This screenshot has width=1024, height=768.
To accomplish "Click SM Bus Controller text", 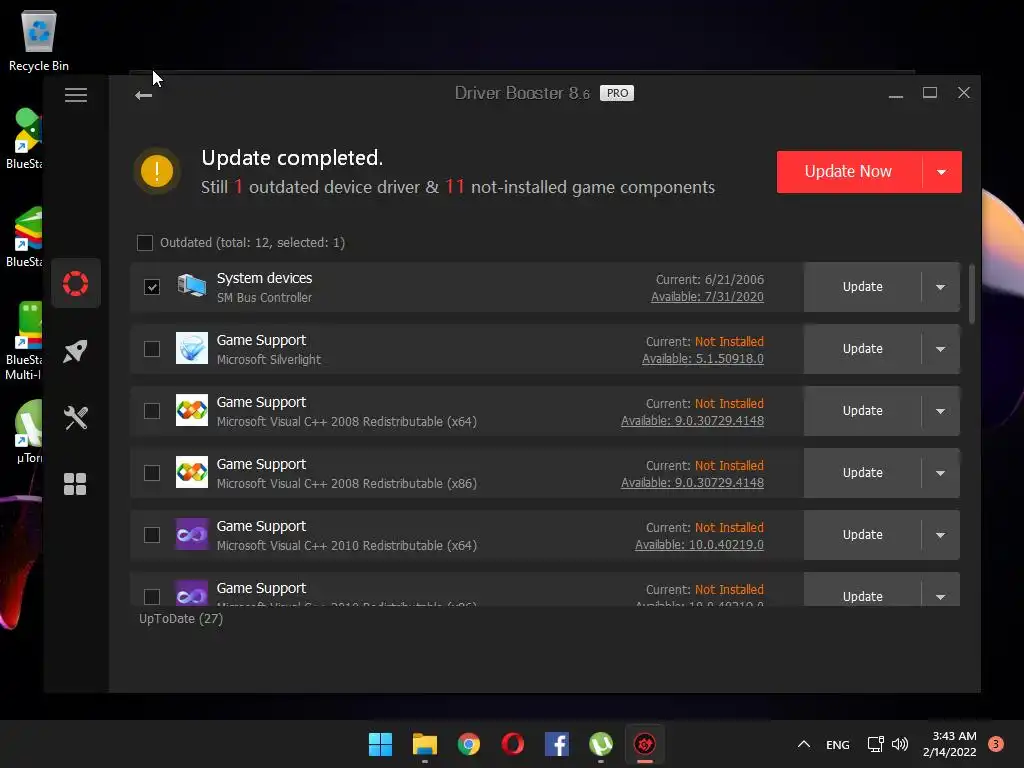I will (x=264, y=298).
